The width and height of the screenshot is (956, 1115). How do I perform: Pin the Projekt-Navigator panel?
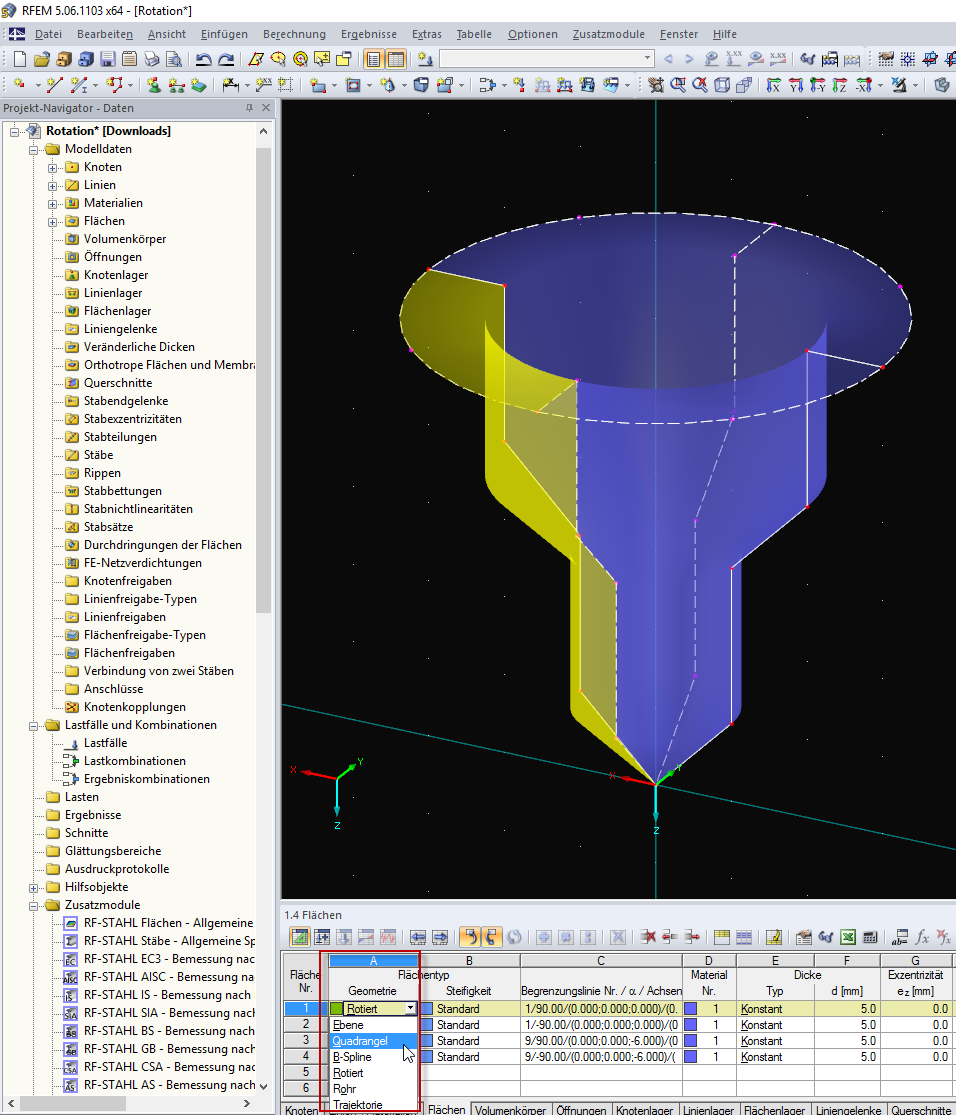(249, 108)
